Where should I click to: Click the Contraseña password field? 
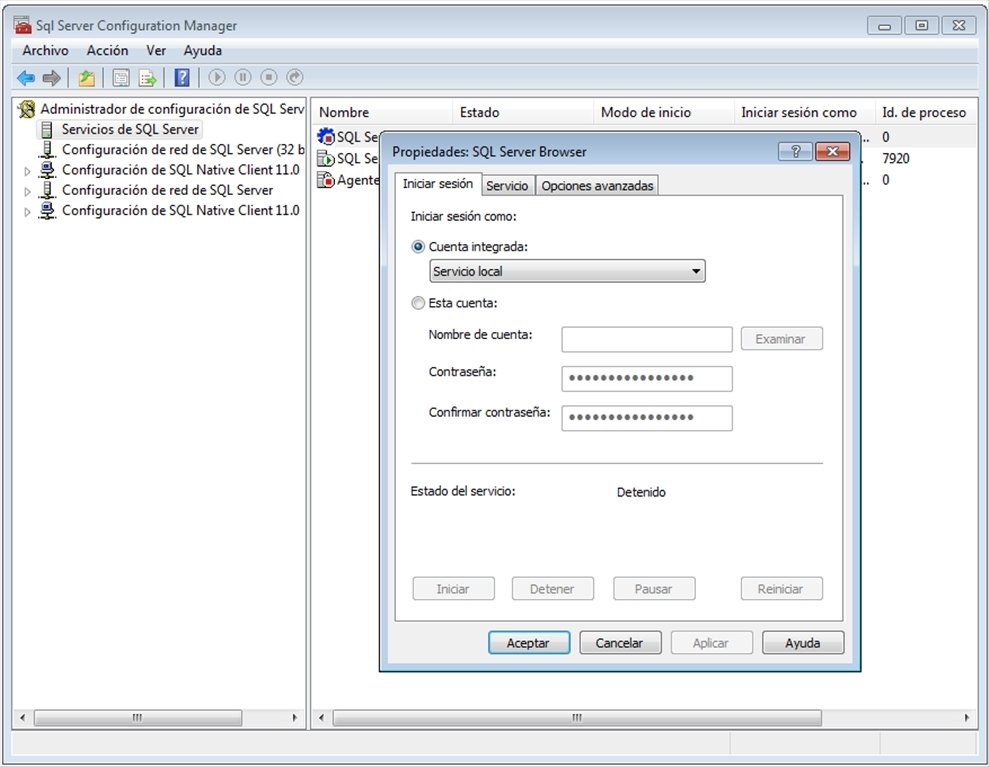pos(647,378)
